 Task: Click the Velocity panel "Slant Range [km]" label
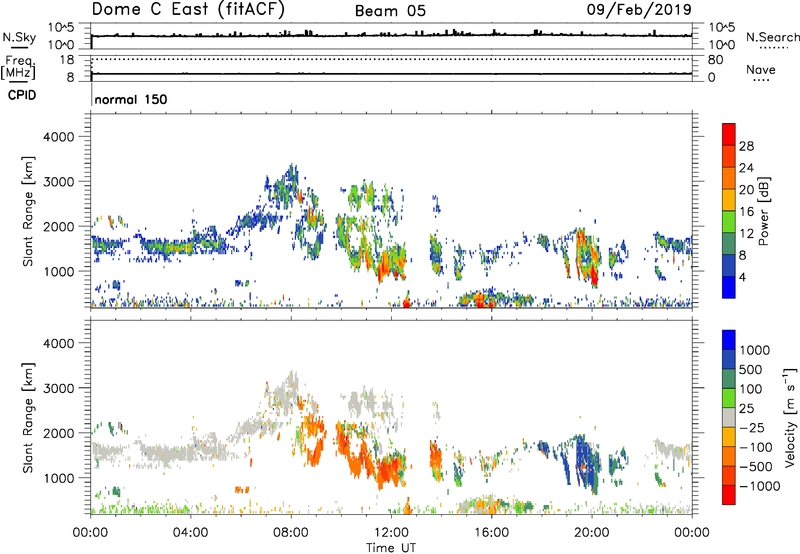(x=28, y=418)
